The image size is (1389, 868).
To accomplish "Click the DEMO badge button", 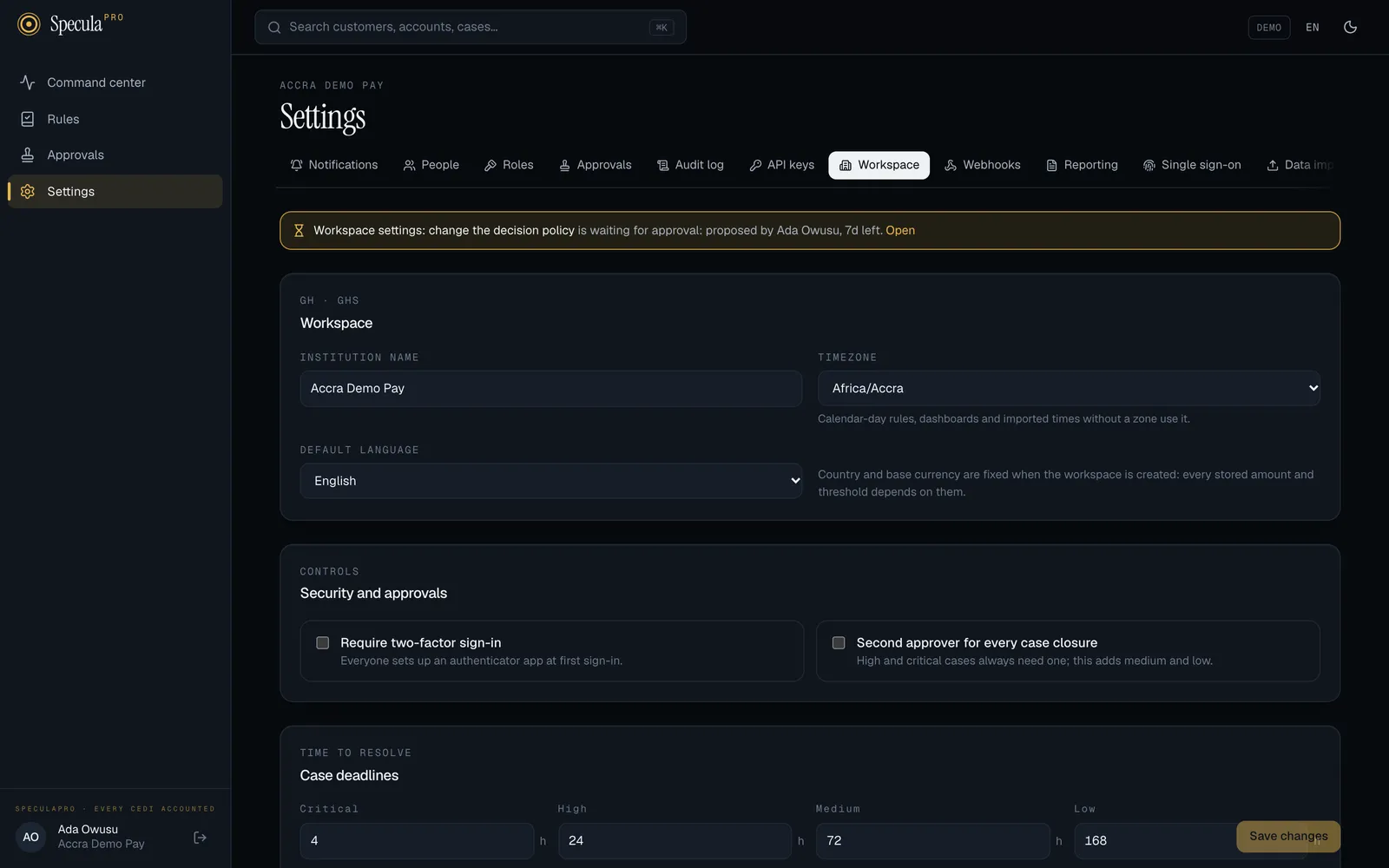I will 1268,27.
